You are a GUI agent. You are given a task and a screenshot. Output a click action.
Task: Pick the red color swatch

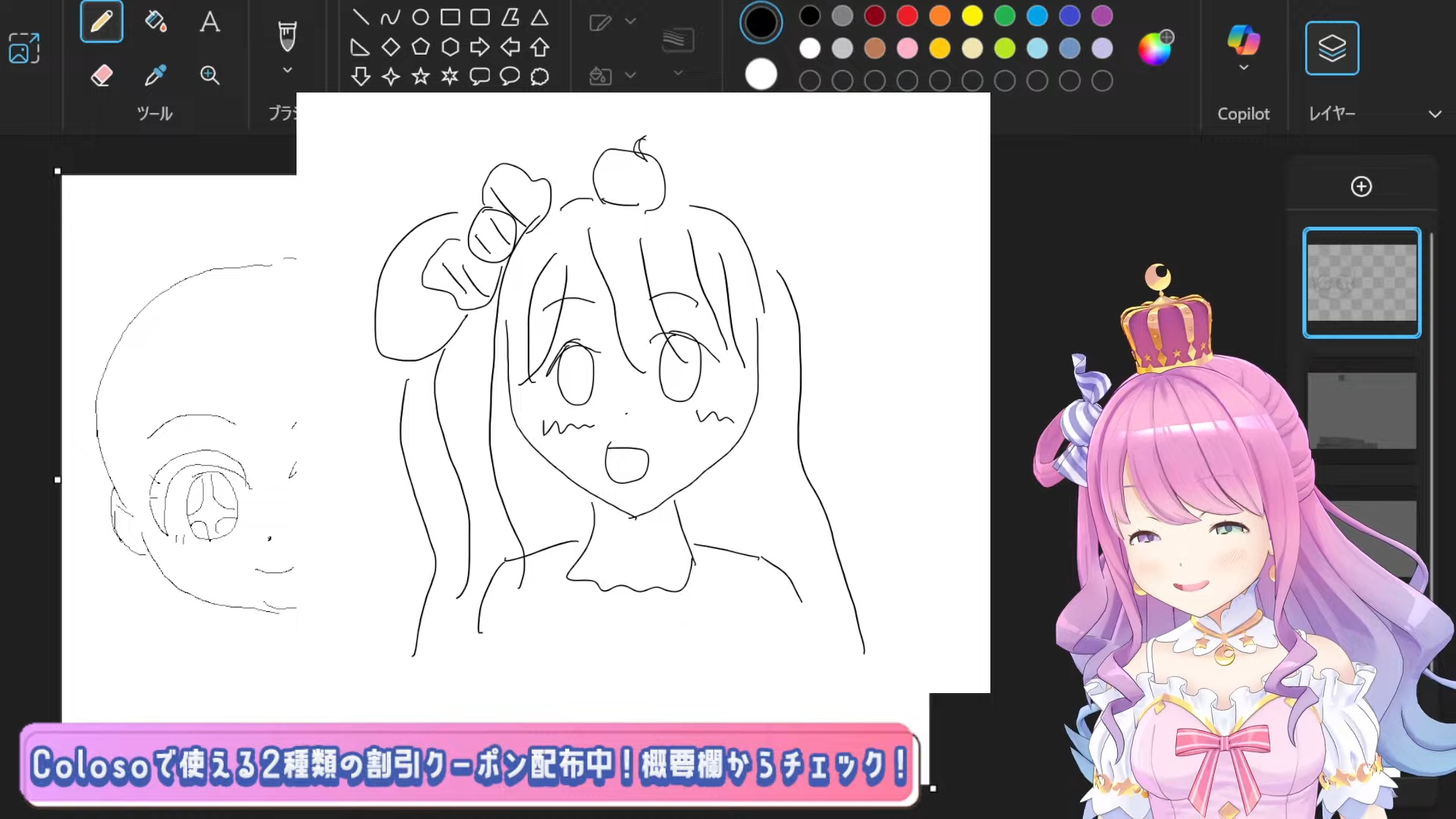pos(907,15)
